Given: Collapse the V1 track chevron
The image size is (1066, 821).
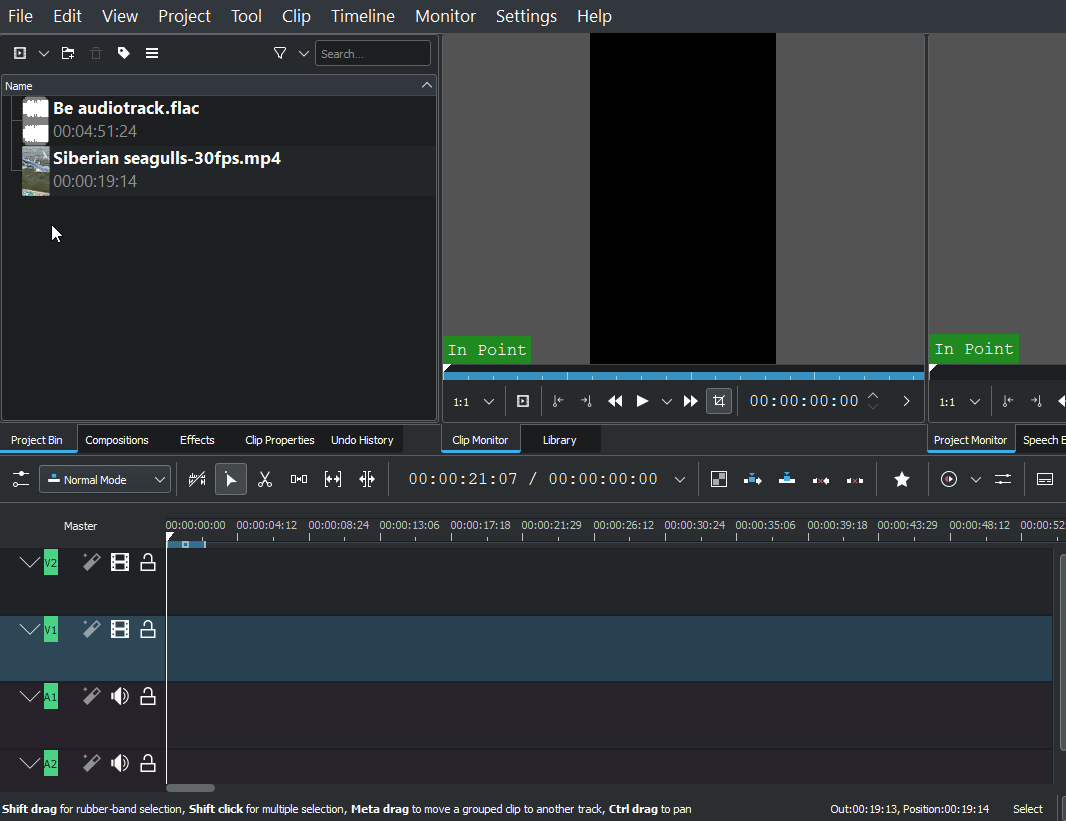Looking at the screenshot, I should [x=29, y=629].
